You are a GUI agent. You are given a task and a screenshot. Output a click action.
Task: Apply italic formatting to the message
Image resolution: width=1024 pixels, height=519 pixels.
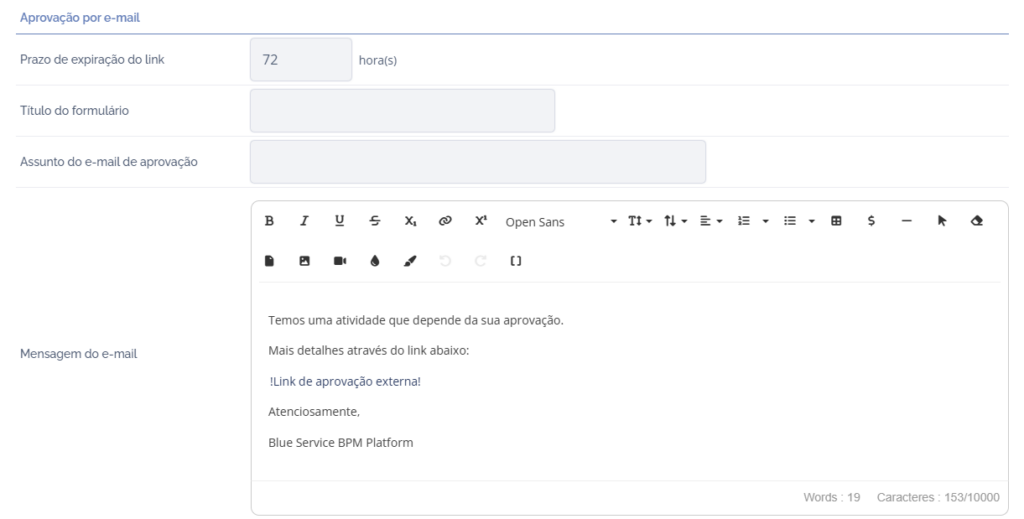tap(304, 222)
